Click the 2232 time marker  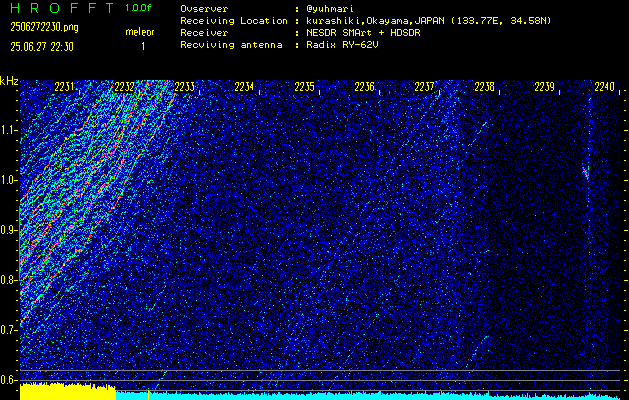(125, 87)
